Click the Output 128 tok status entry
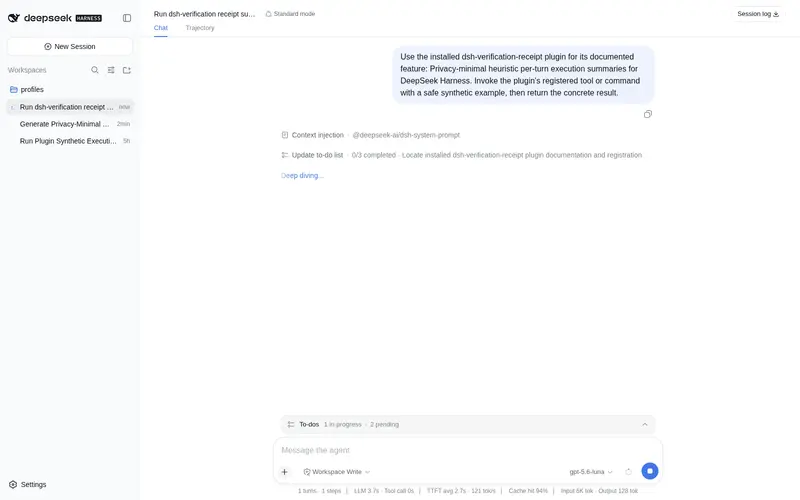This screenshot has height=500, width=800. [x=618, y=491]
